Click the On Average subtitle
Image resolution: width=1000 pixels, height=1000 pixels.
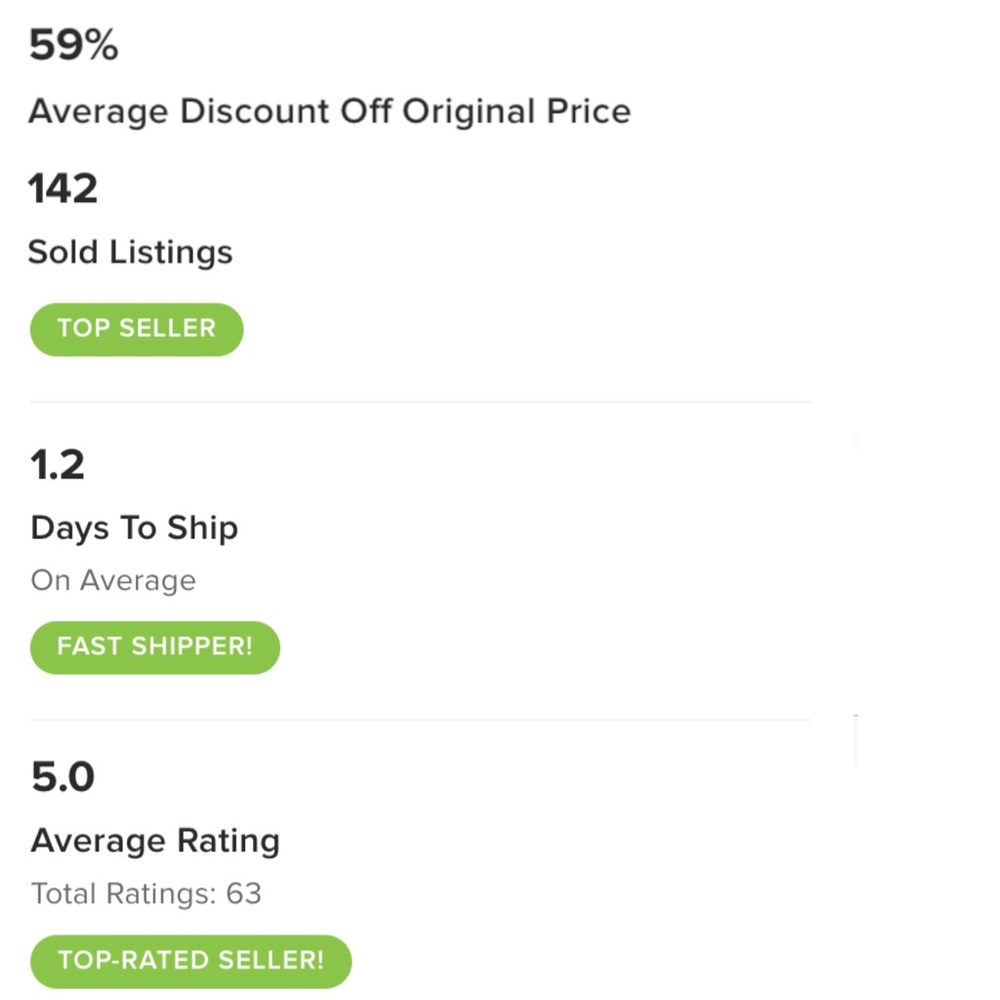[114, 581]
